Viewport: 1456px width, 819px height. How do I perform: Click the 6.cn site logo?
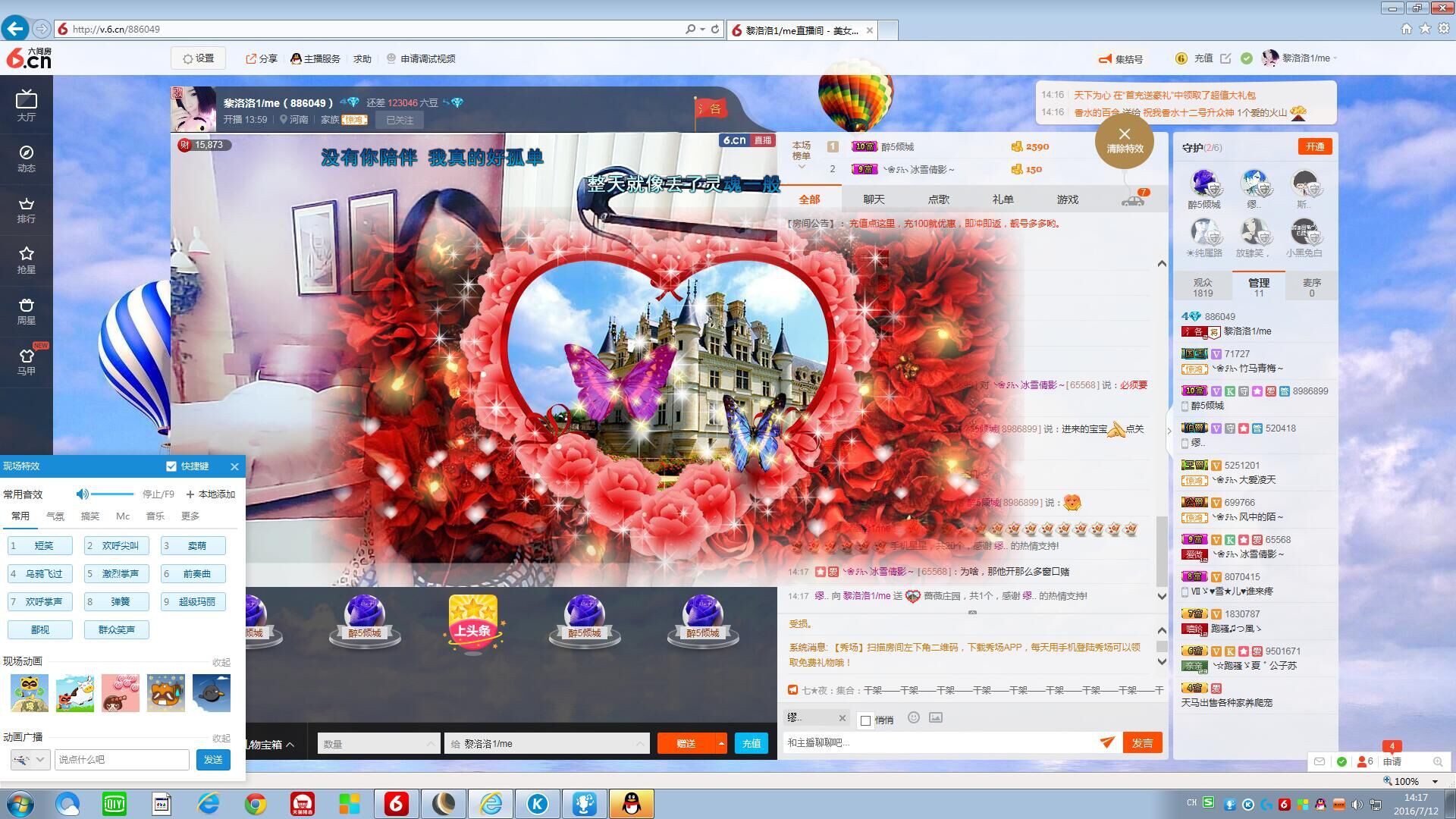pos(29,58)
